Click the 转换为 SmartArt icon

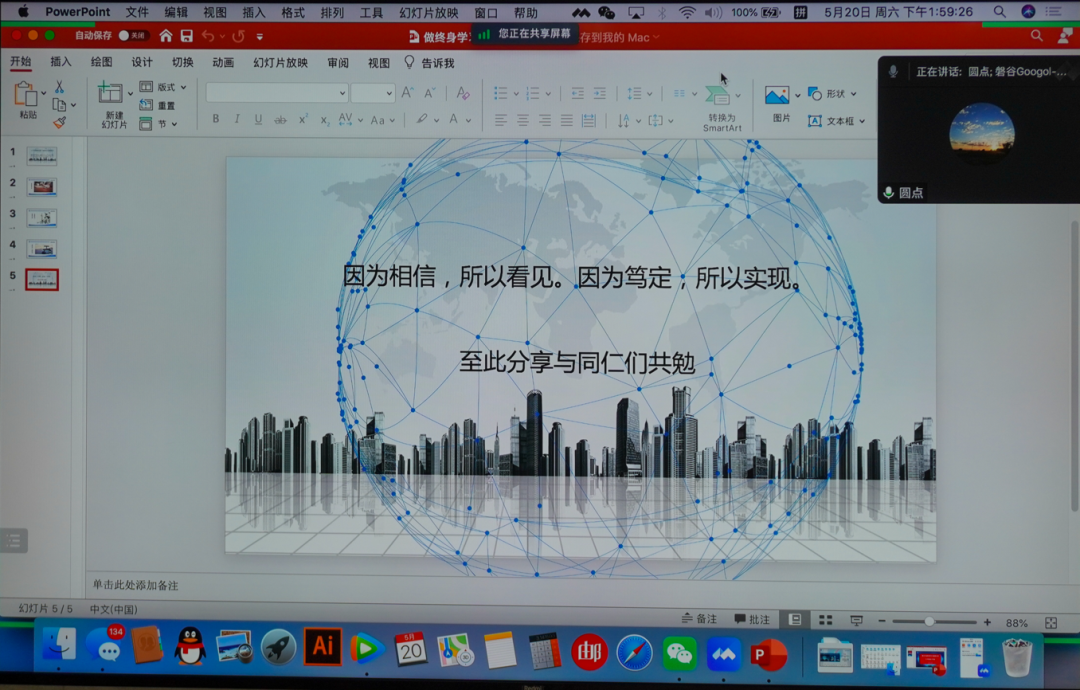(x=718, y=96)
